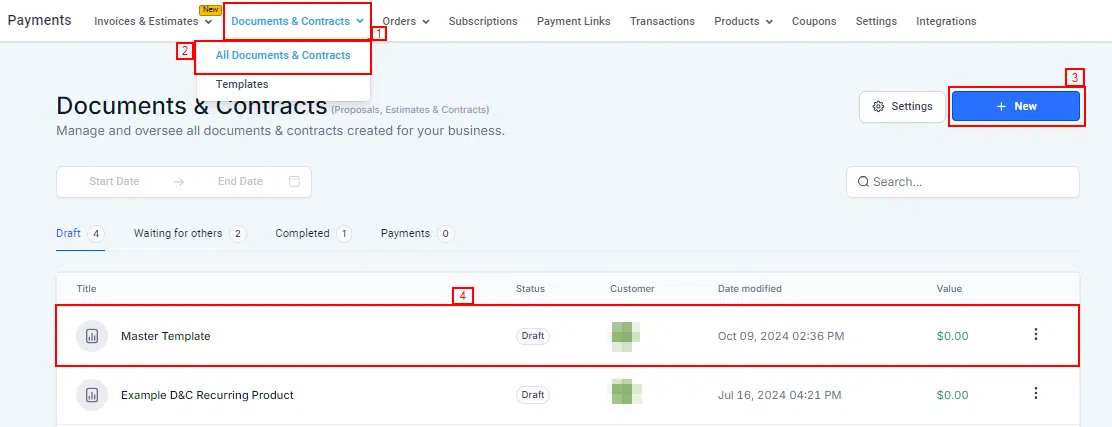This screenshot has width=1112, height=427.
Task: Select All Documents & Contracts menu entry
Action: 283,55
